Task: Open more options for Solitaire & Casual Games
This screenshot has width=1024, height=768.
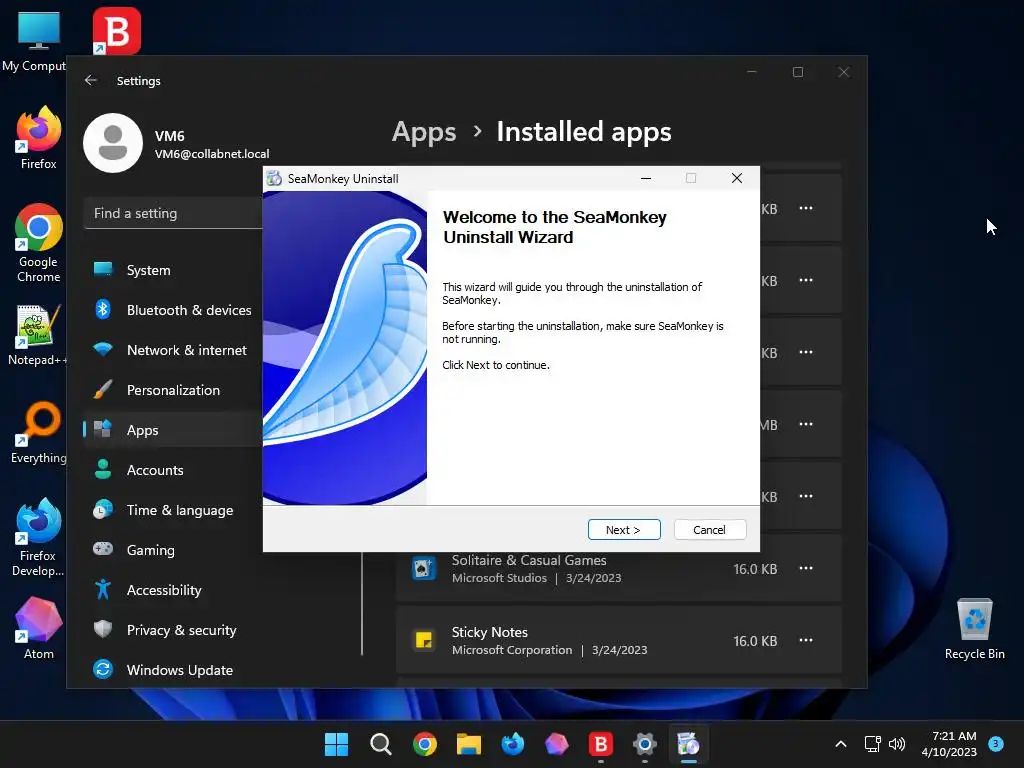Action: coord(806,568)
